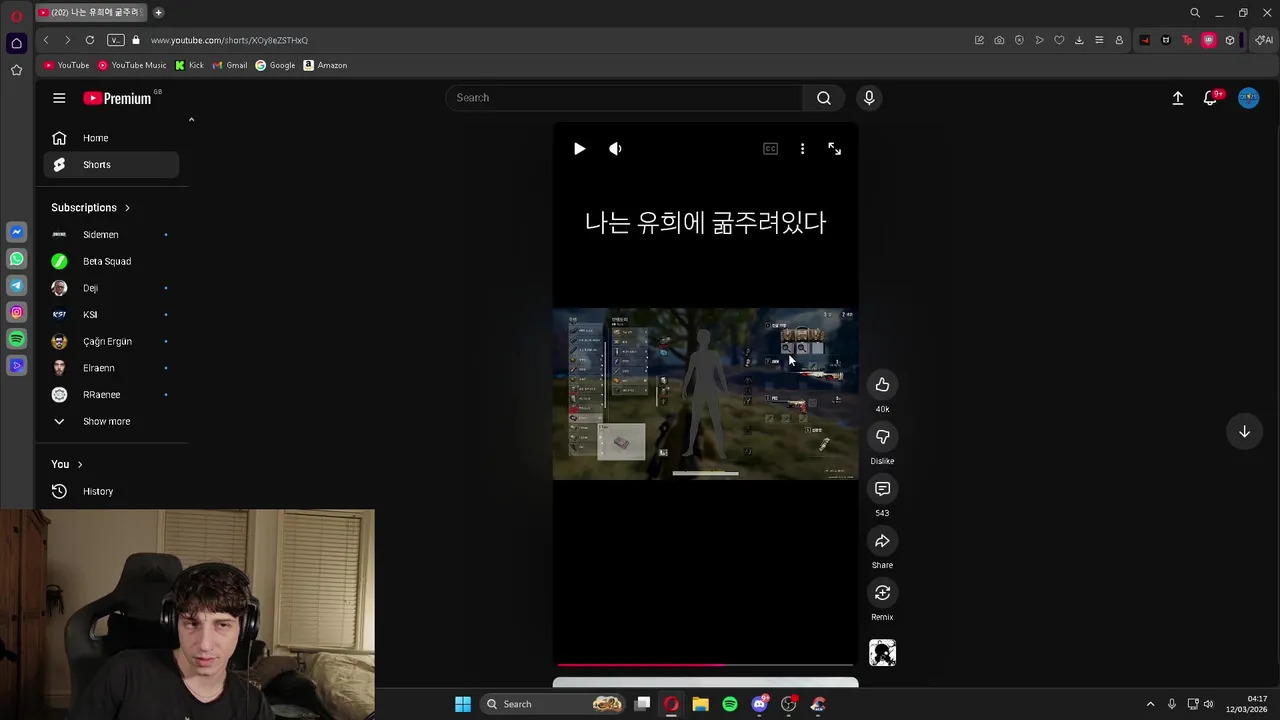Open the KSI channel subscription
The width and height of the screenshot is (1280, 720).
[x=111, y=314]
